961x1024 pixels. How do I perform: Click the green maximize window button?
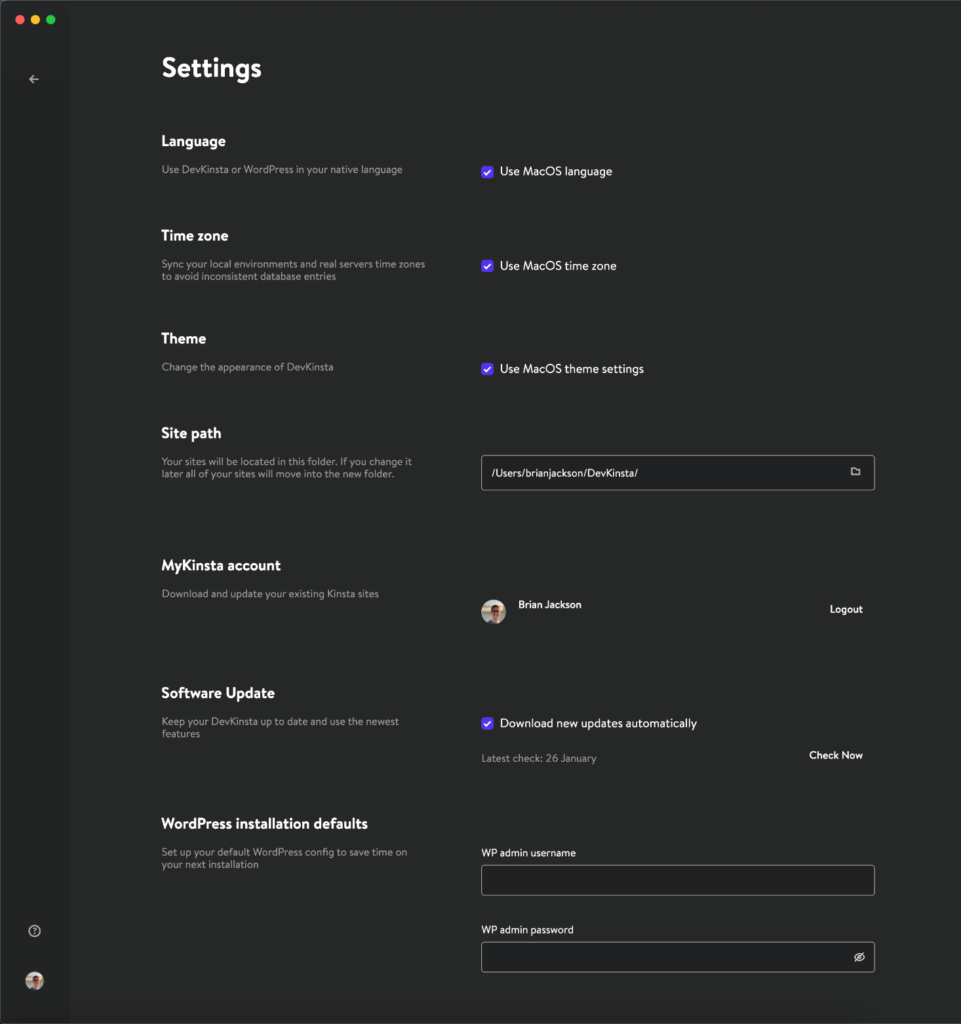click(x=51, y=20)
